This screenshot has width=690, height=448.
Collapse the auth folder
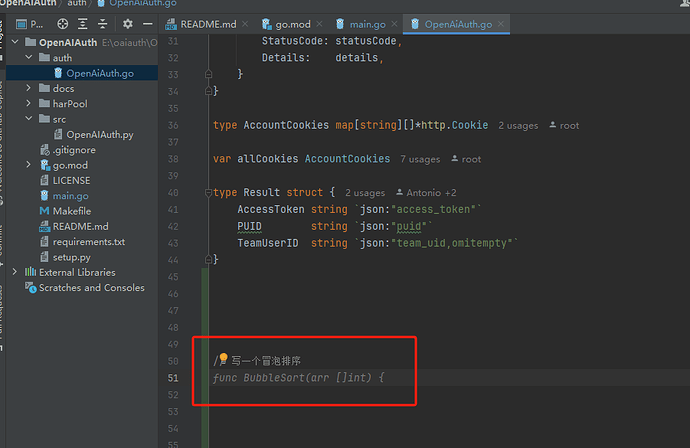click(x=29, y=58)
